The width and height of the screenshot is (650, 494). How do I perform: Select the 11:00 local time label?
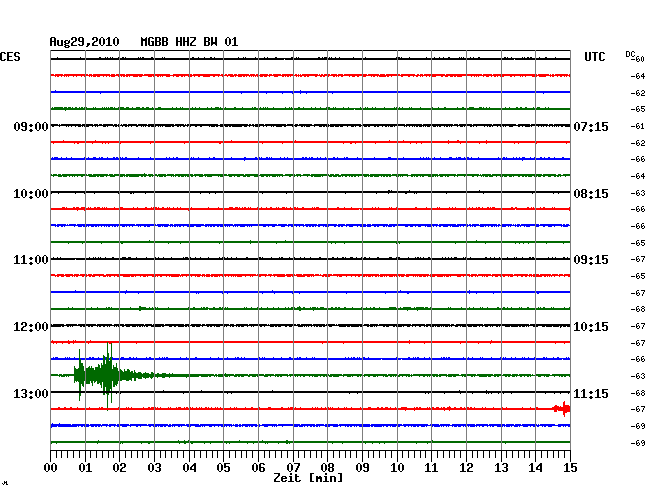click(31, 260)
